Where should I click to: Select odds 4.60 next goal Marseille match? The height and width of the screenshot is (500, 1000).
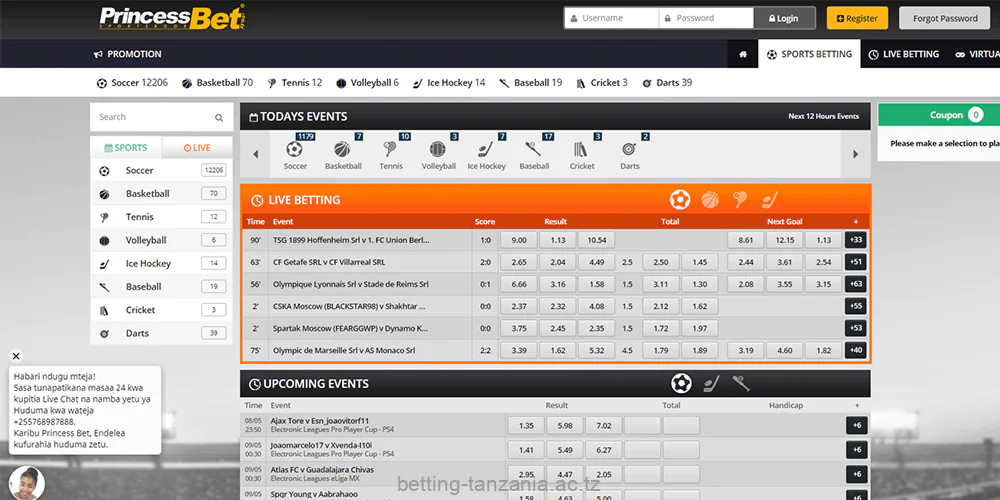[784, 350]
